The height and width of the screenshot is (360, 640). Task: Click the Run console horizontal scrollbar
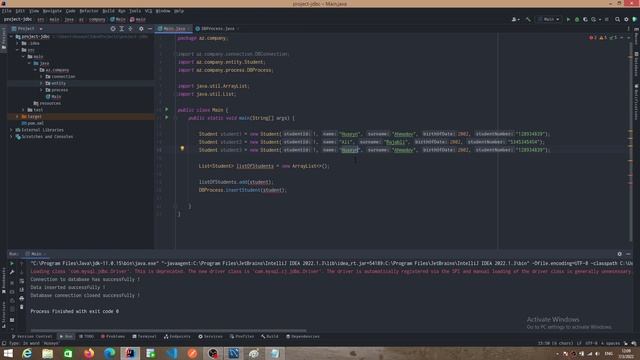coord(168,330)
